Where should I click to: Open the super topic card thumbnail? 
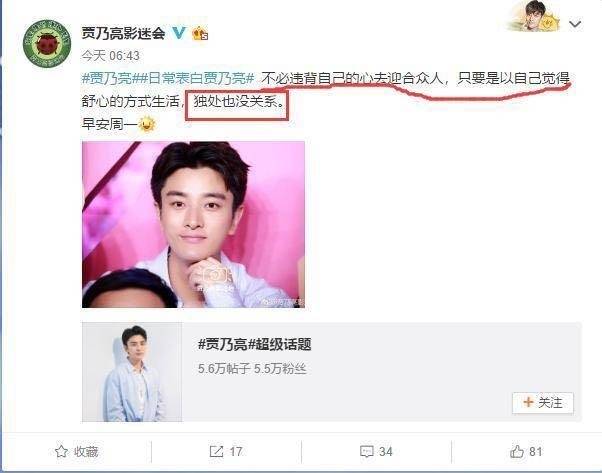tap(132, 372)
